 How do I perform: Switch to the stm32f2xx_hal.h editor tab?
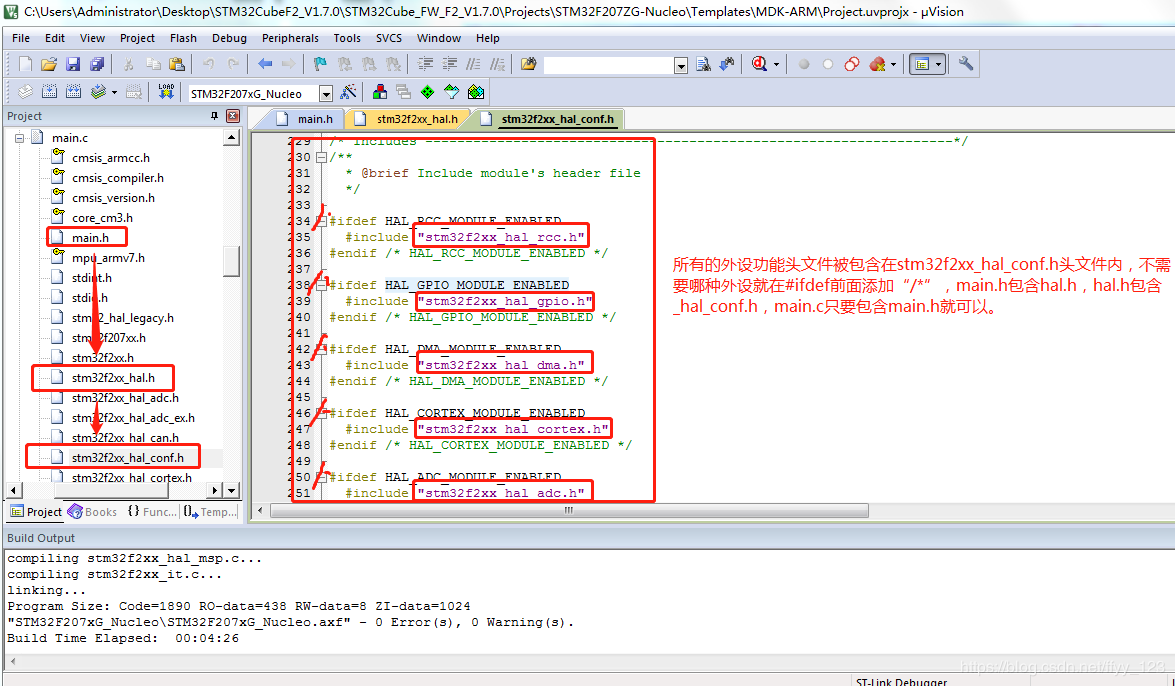[407, 118]
